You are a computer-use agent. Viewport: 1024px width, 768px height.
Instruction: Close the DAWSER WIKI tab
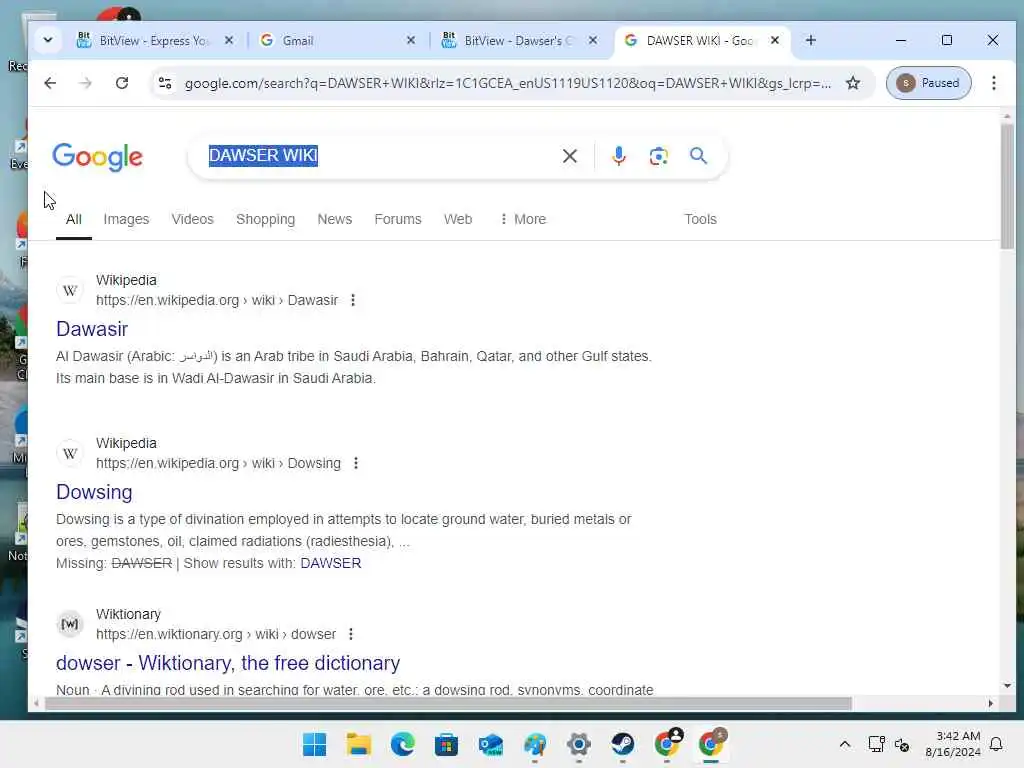pos(775,40)
